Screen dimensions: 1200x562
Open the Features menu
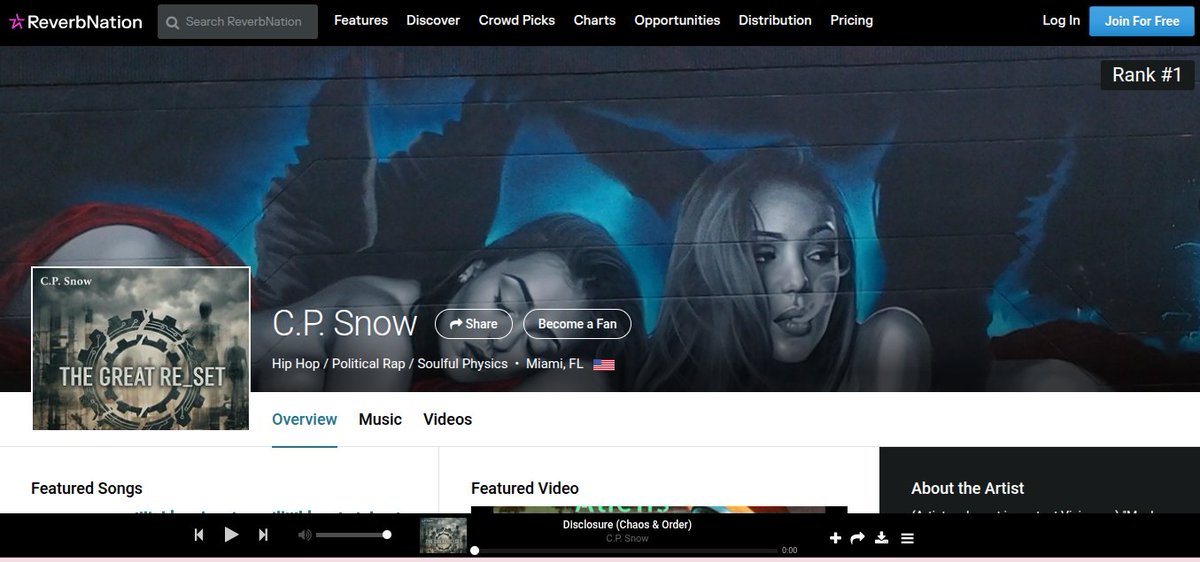pos(361,20)
